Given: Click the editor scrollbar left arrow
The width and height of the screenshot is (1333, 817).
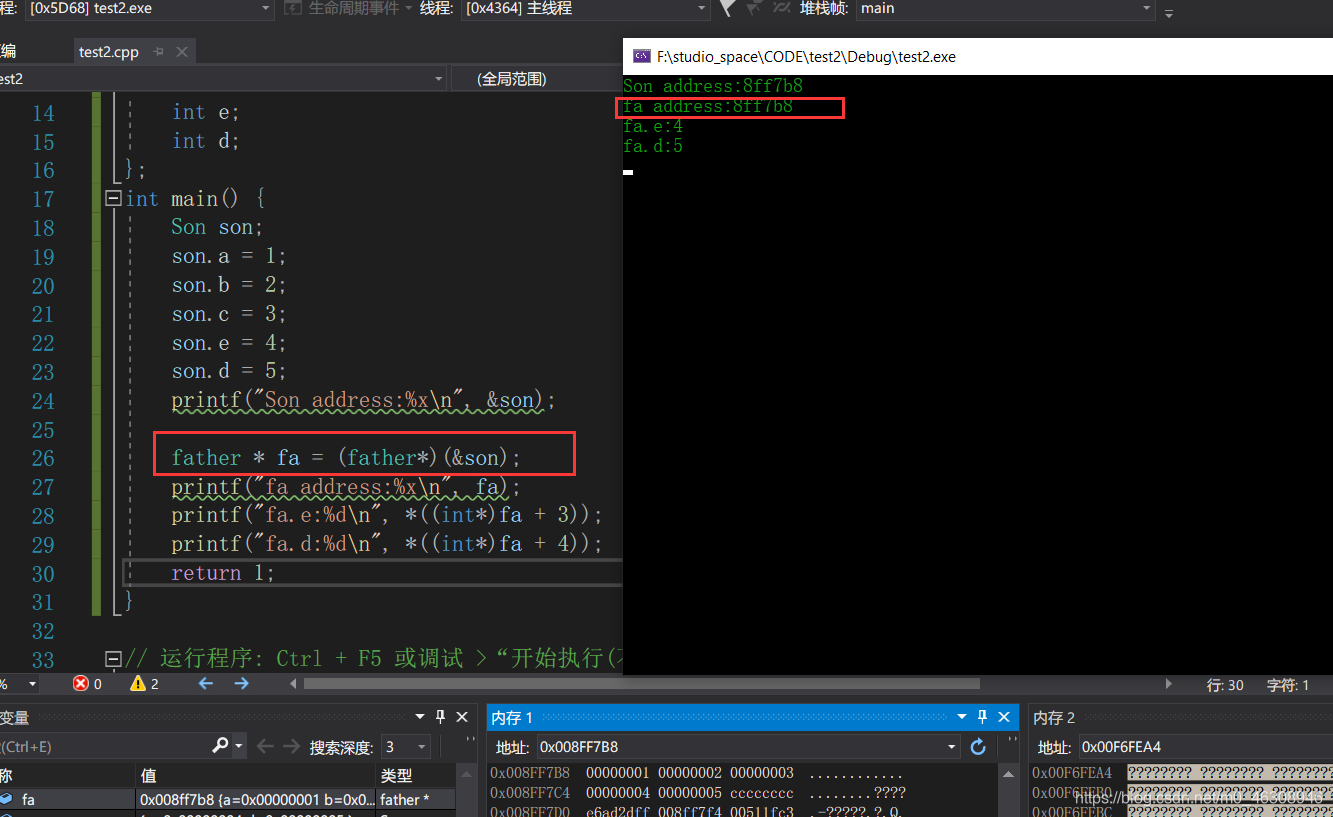Looking at the screenshot, I should [293, 684].
